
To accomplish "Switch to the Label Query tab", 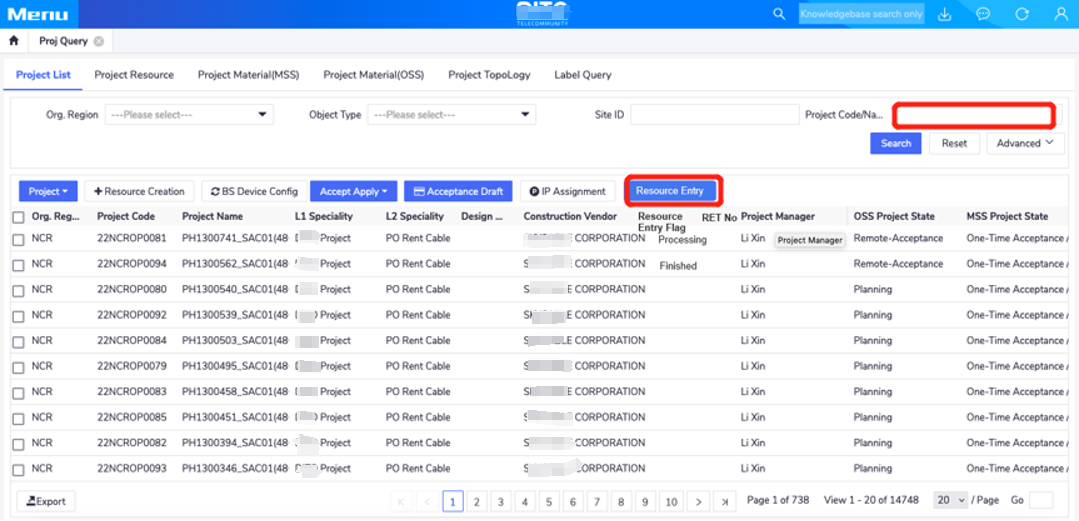I will coord(583,75).
